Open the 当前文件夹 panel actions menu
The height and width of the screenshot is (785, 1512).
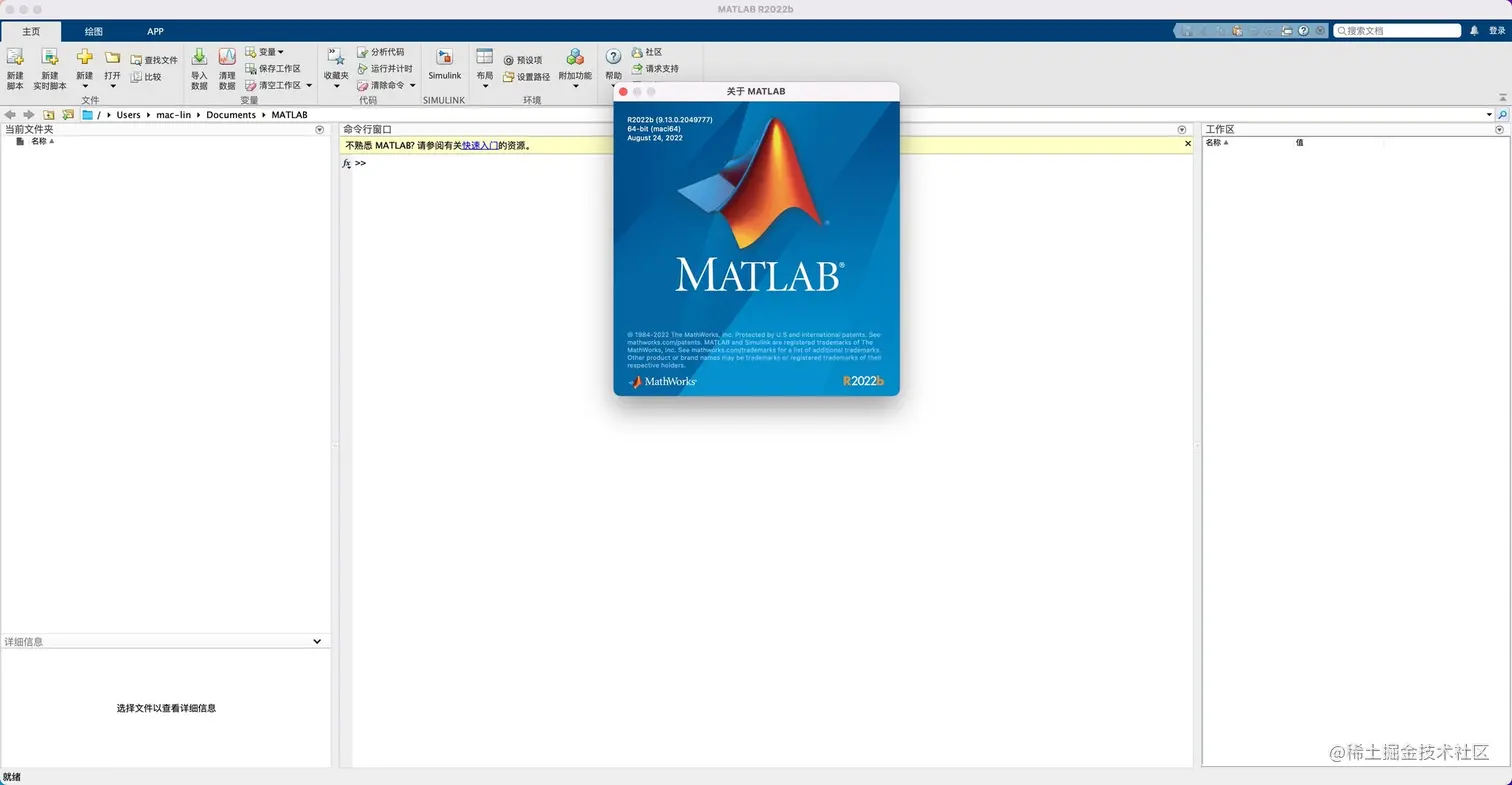point(320,130)
